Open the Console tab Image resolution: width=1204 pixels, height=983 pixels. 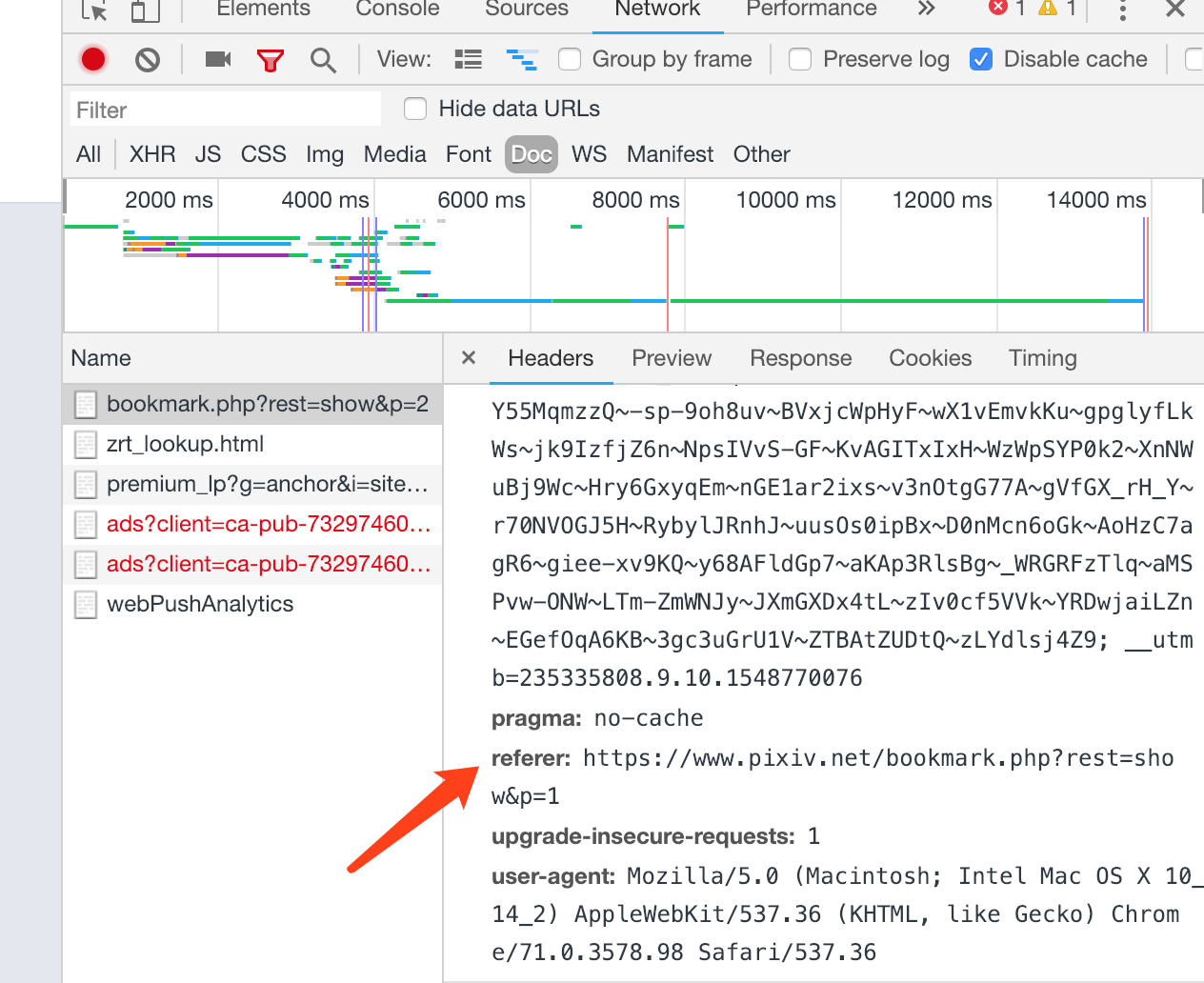click(x=397, y=9)
